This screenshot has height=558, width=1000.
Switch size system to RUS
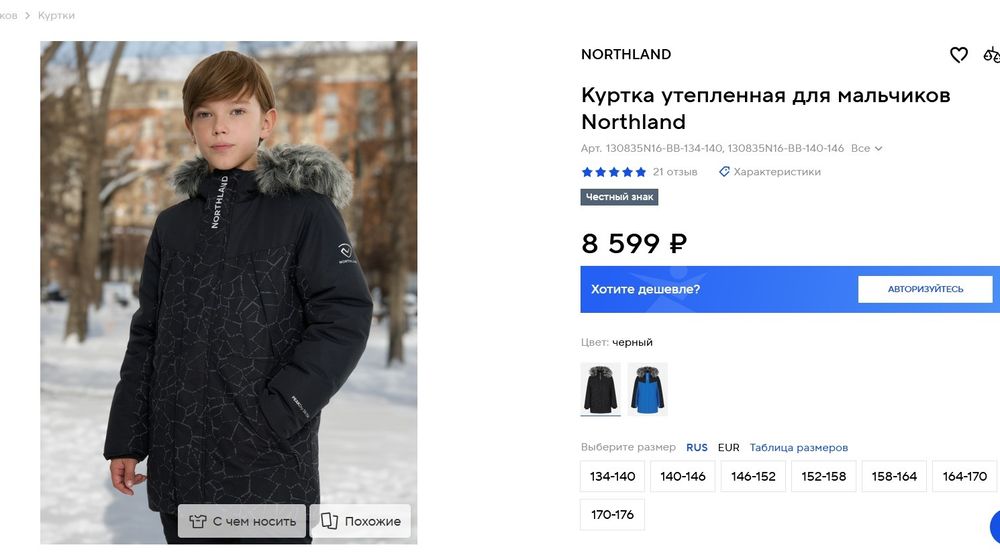pyautogui.click(x=696, y=448)
